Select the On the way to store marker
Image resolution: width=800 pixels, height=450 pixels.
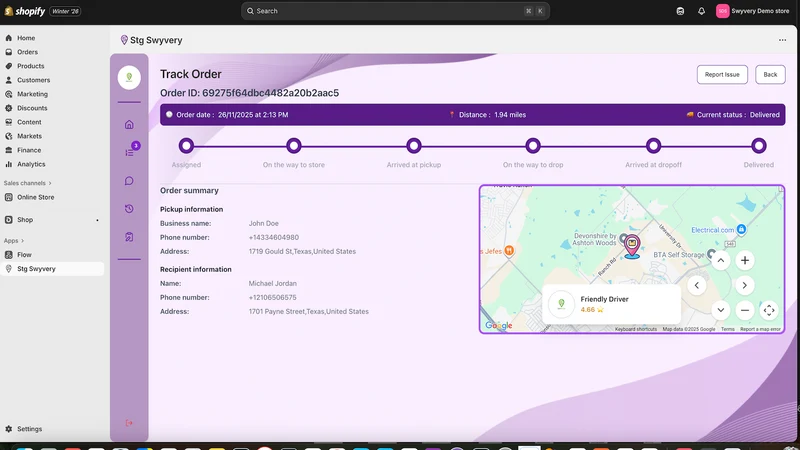point(293,146)
